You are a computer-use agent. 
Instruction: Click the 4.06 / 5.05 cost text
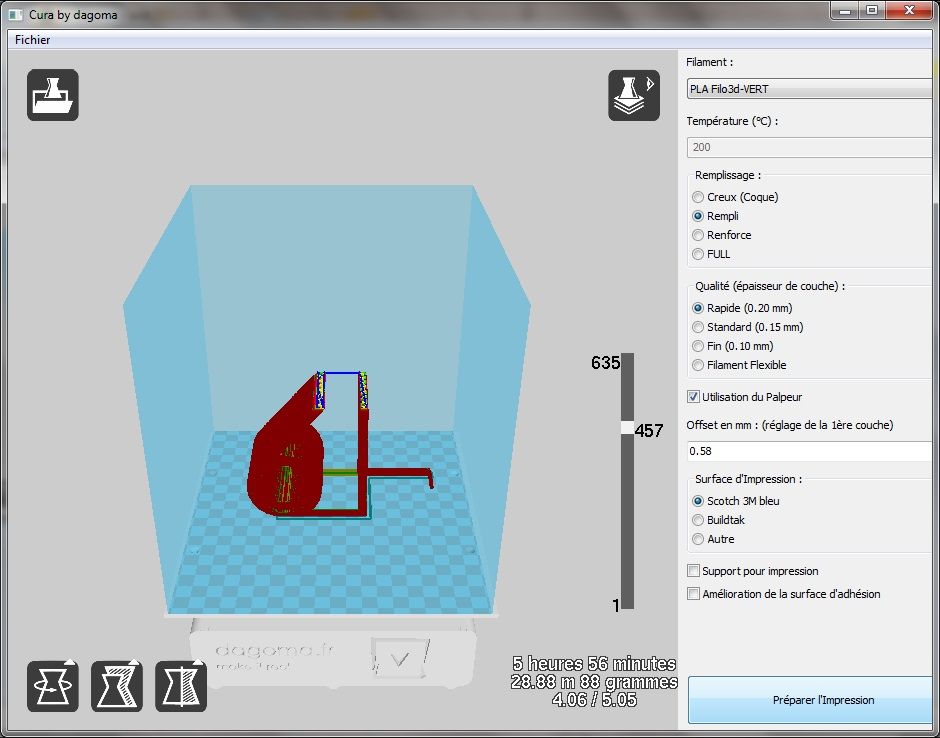click(x=594, y=700)
